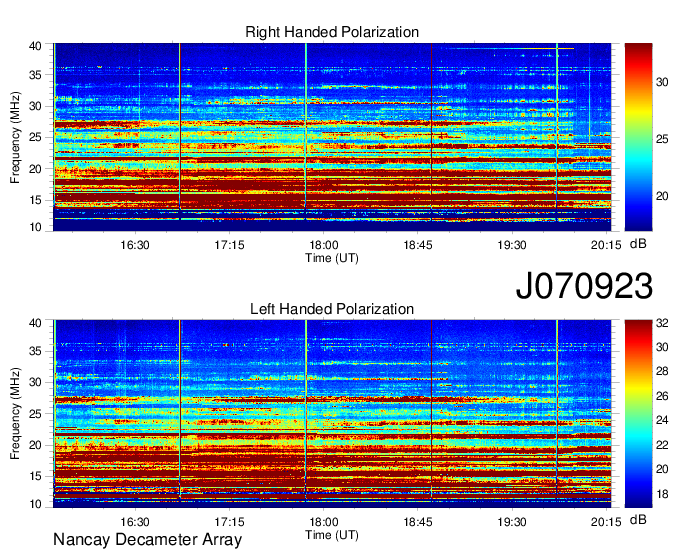
Task: Click the 25 MHz label on bottom plot axis
Action: [35, 414]
